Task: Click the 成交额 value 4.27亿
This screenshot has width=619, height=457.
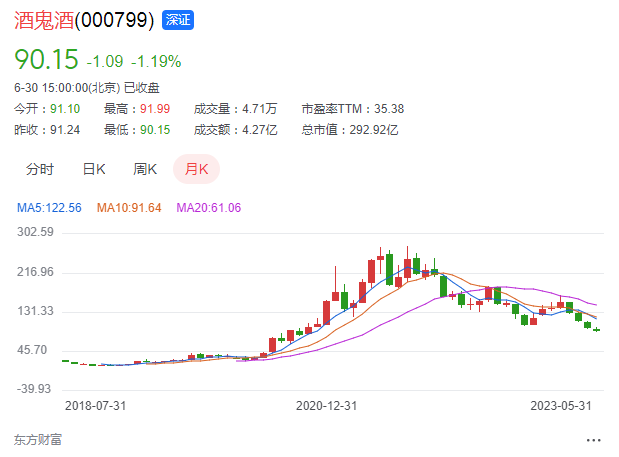Action: click(260, 130)
